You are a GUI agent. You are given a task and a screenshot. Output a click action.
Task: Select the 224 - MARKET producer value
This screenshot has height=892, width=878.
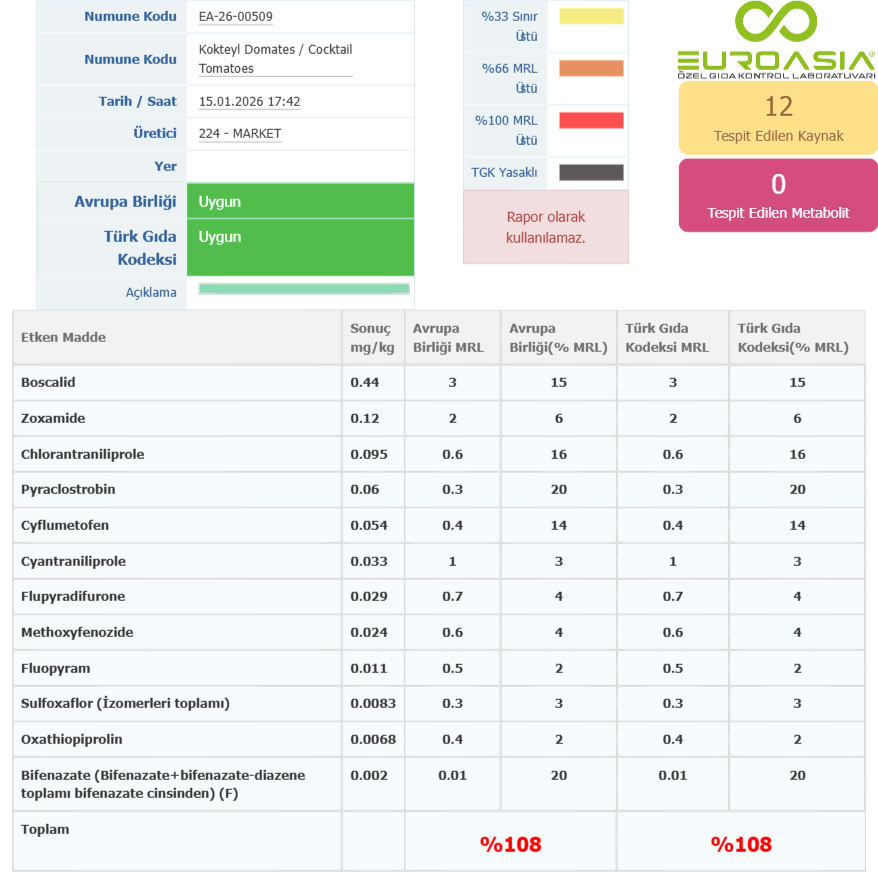point(240,134)
